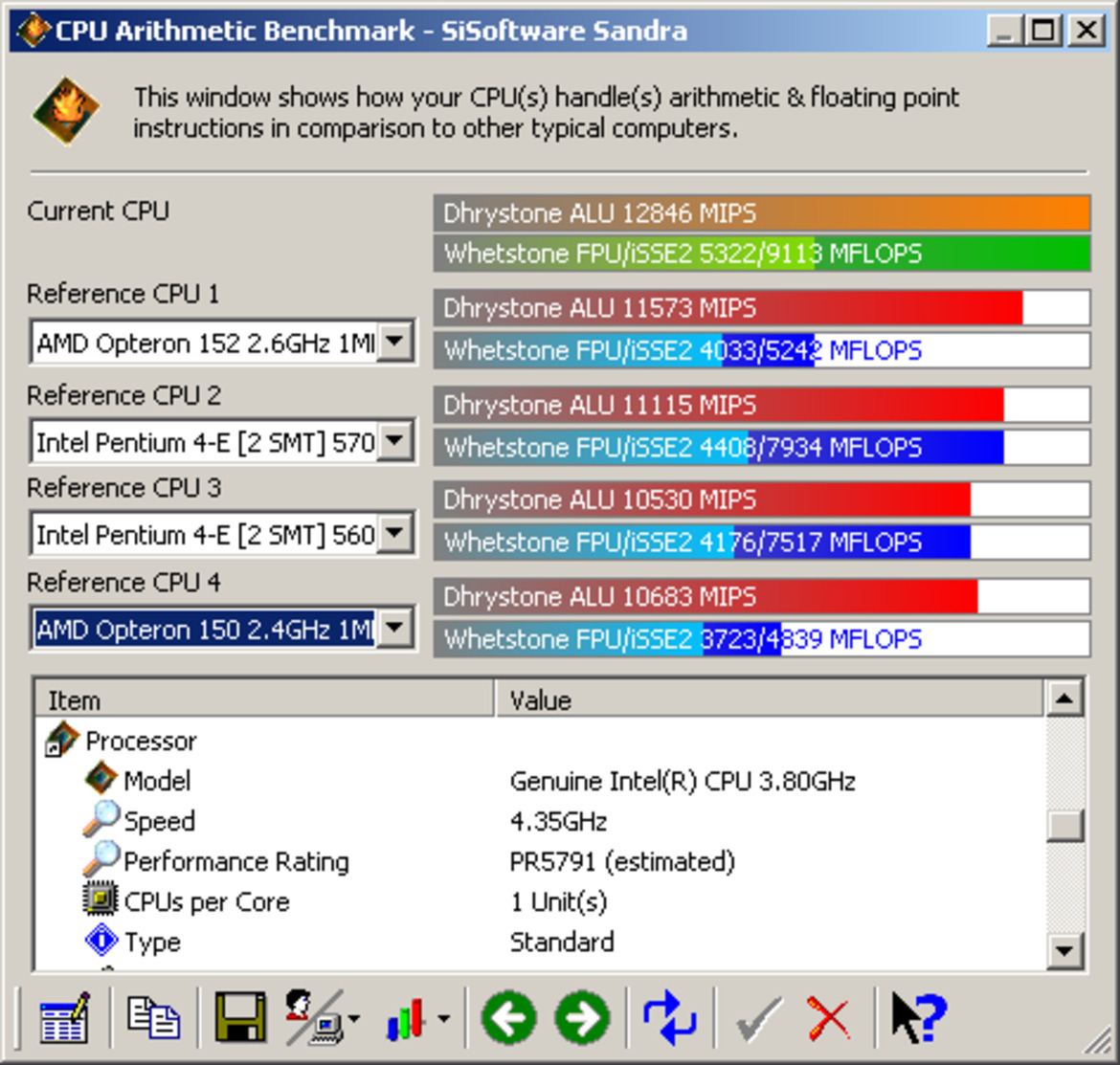Activate the context help arrow-question icon
Image resolution: width=1120 pixels, height=1065 pixels.
point(919,1018)
